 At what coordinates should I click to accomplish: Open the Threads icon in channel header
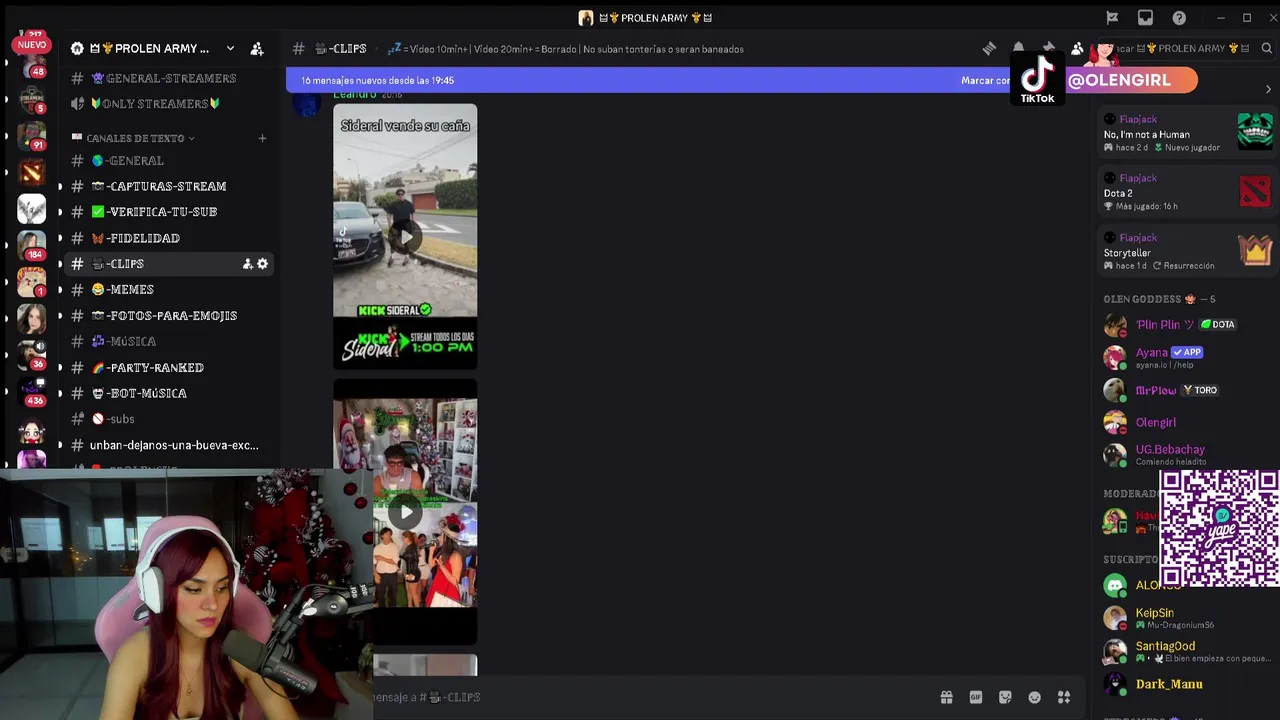[x=989, y=48]
